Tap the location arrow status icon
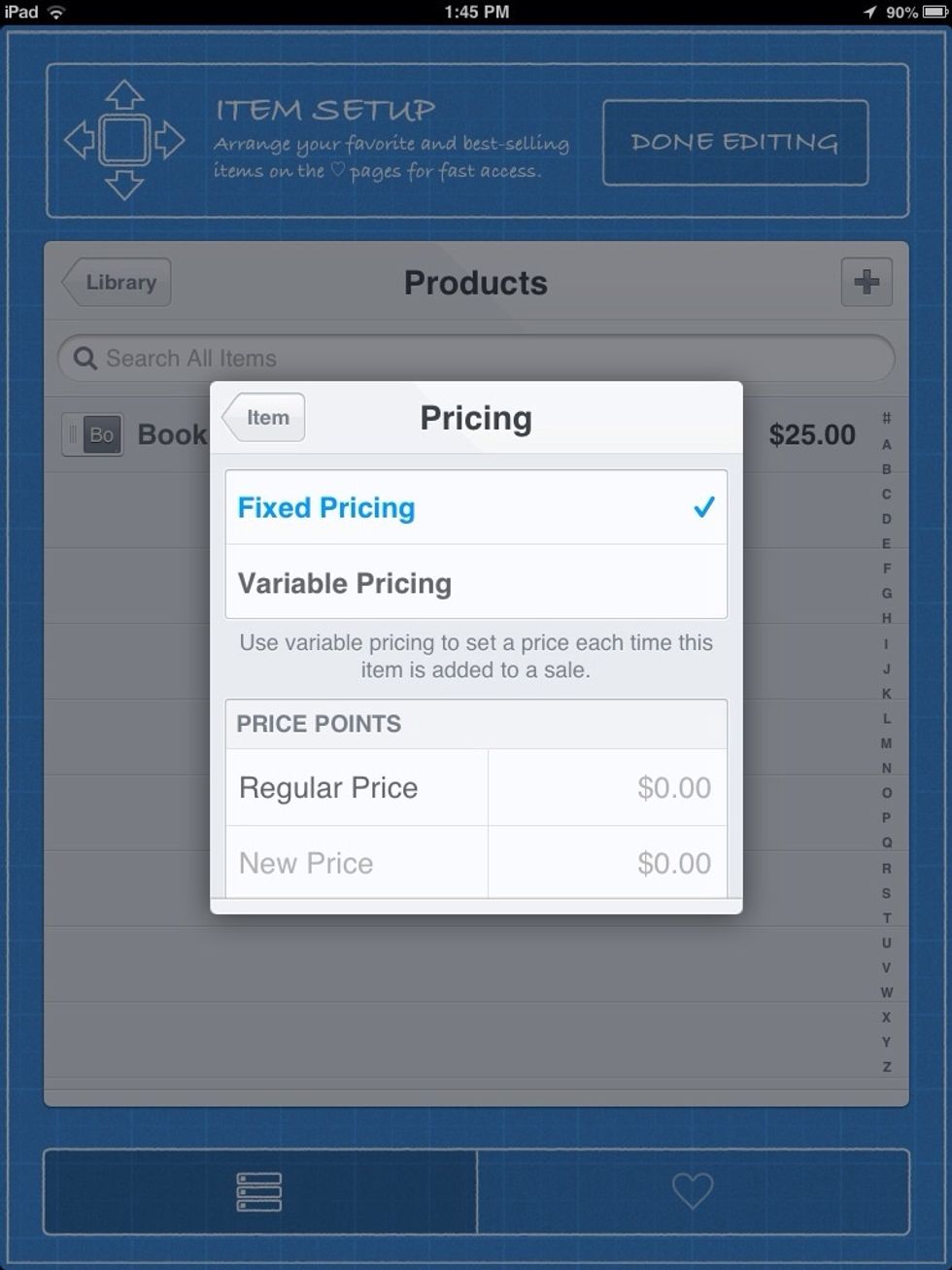 point(869,12)
